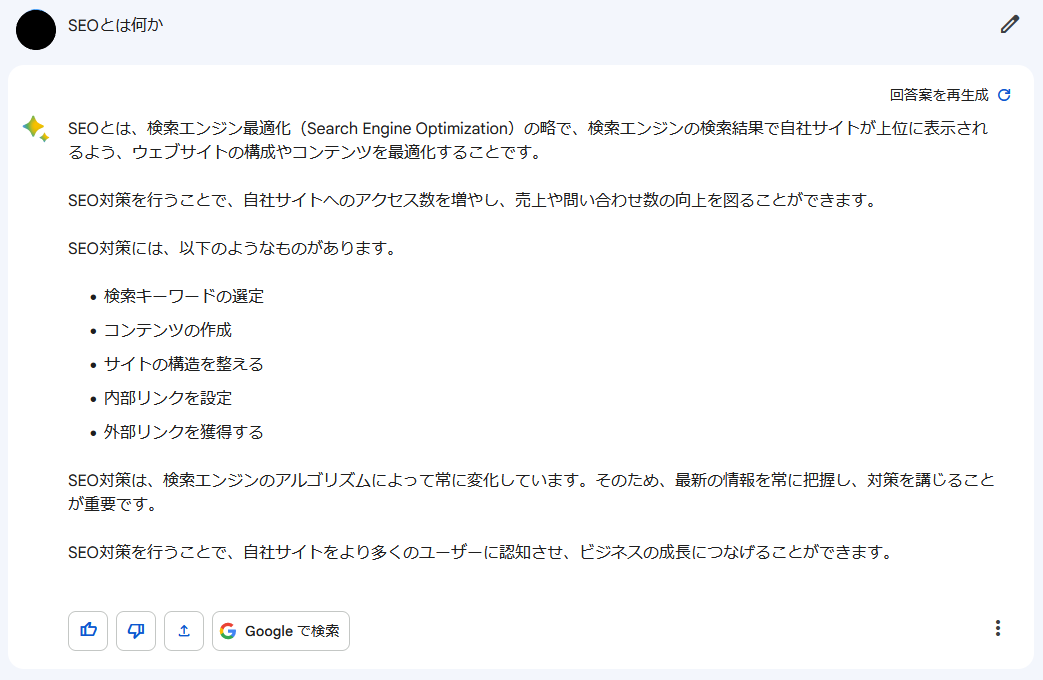Click the bullet item 検索キーワードの選定
This screenshot has width=1043, height=680.
[x=184, y=296]
